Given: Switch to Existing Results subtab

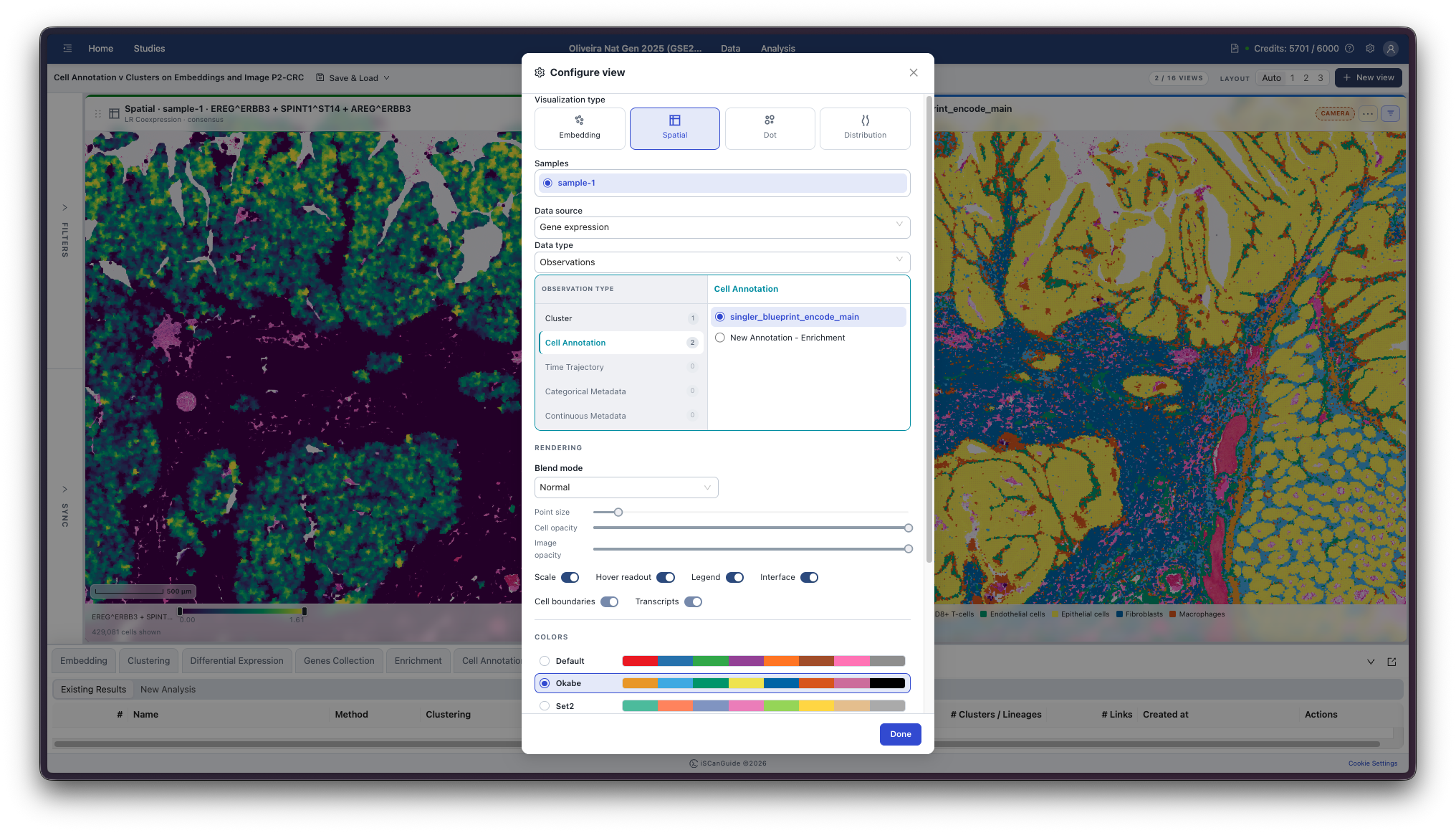Looking at the screenshot, I should (x=93, y=690).
